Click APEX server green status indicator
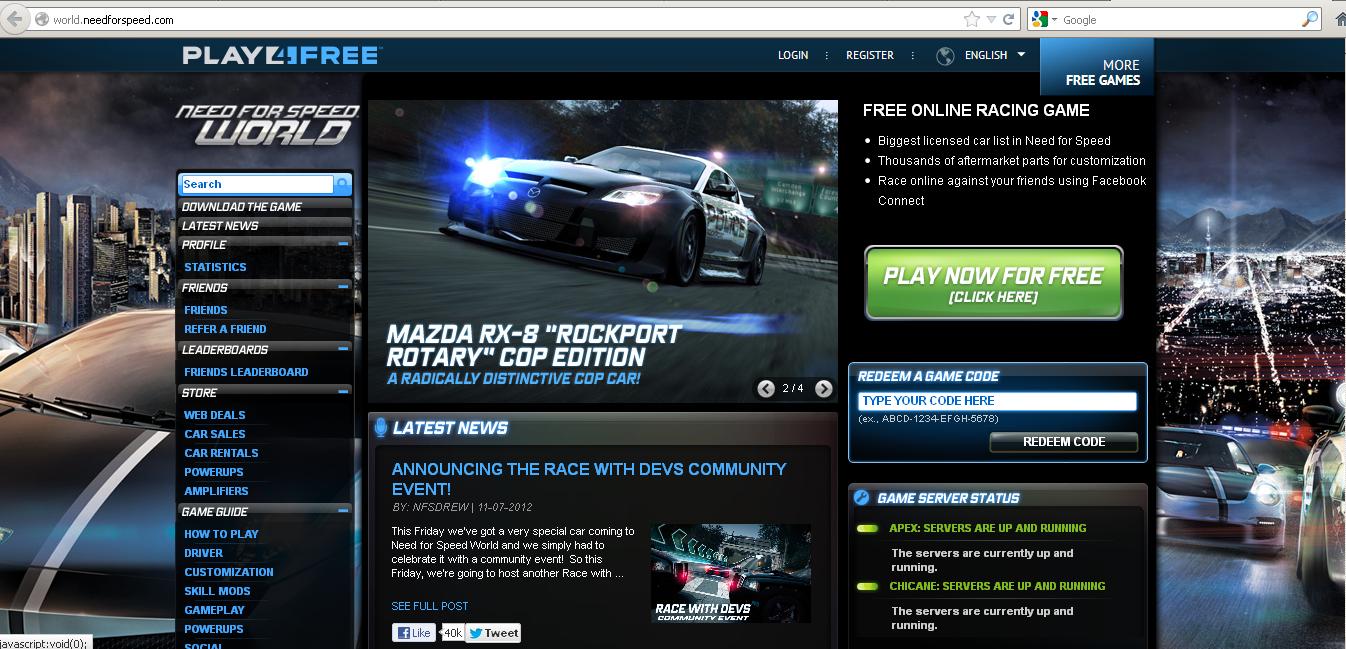This screenshot has height=649, width=1346. [868, 528]
